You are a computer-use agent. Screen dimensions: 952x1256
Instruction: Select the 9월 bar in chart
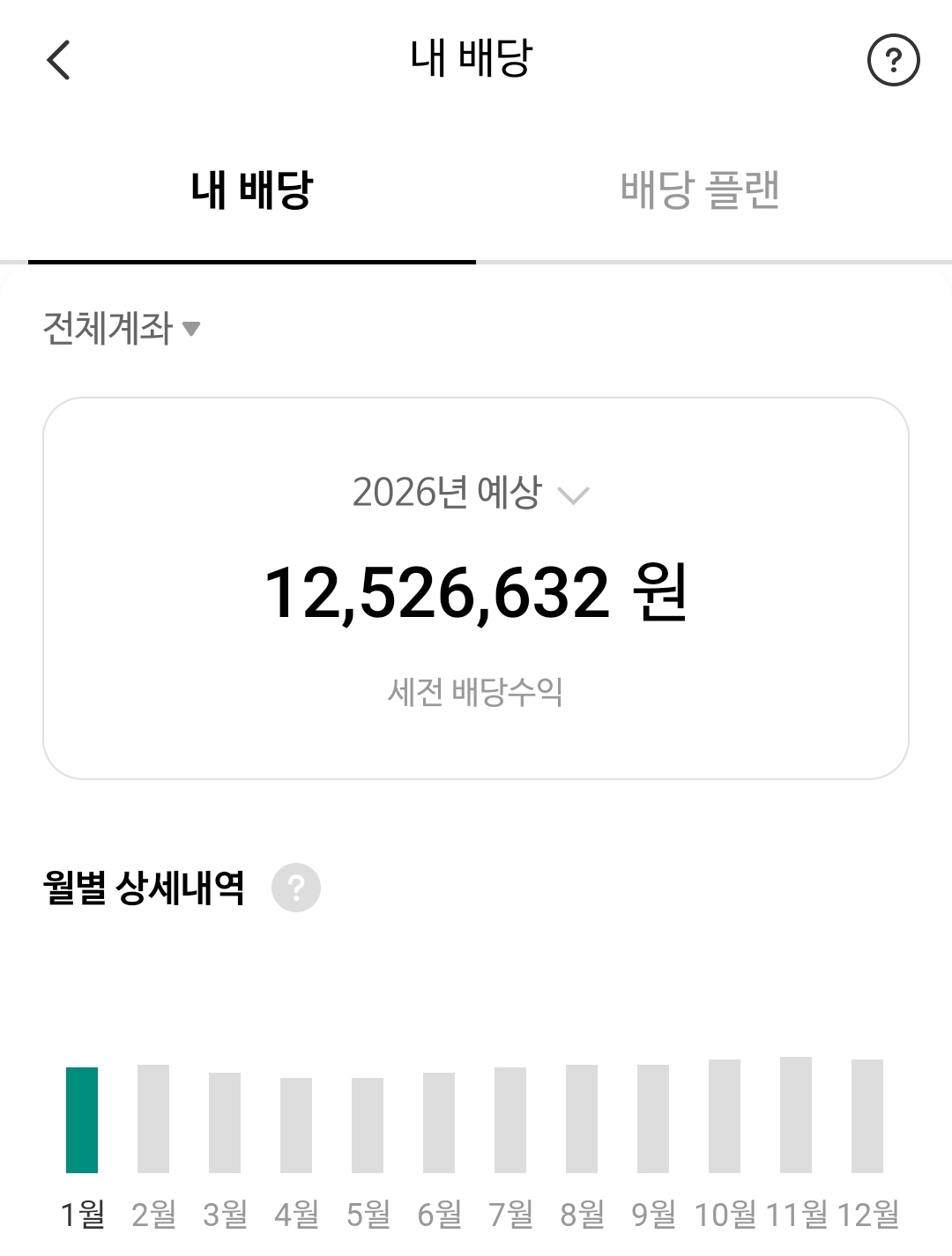pyautogui.click(x=653, y=1119)
